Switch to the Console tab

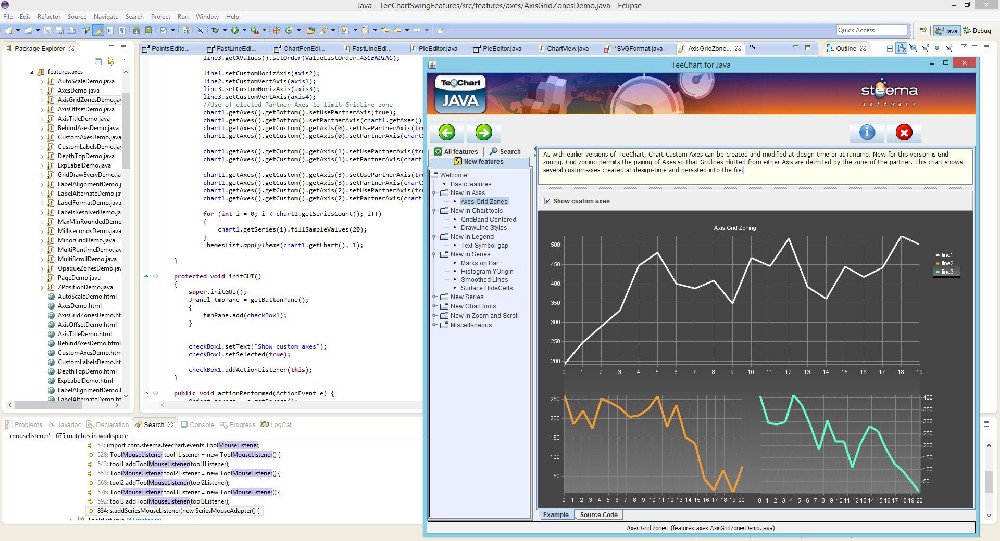pyautogui.click(x=197, y=424)
